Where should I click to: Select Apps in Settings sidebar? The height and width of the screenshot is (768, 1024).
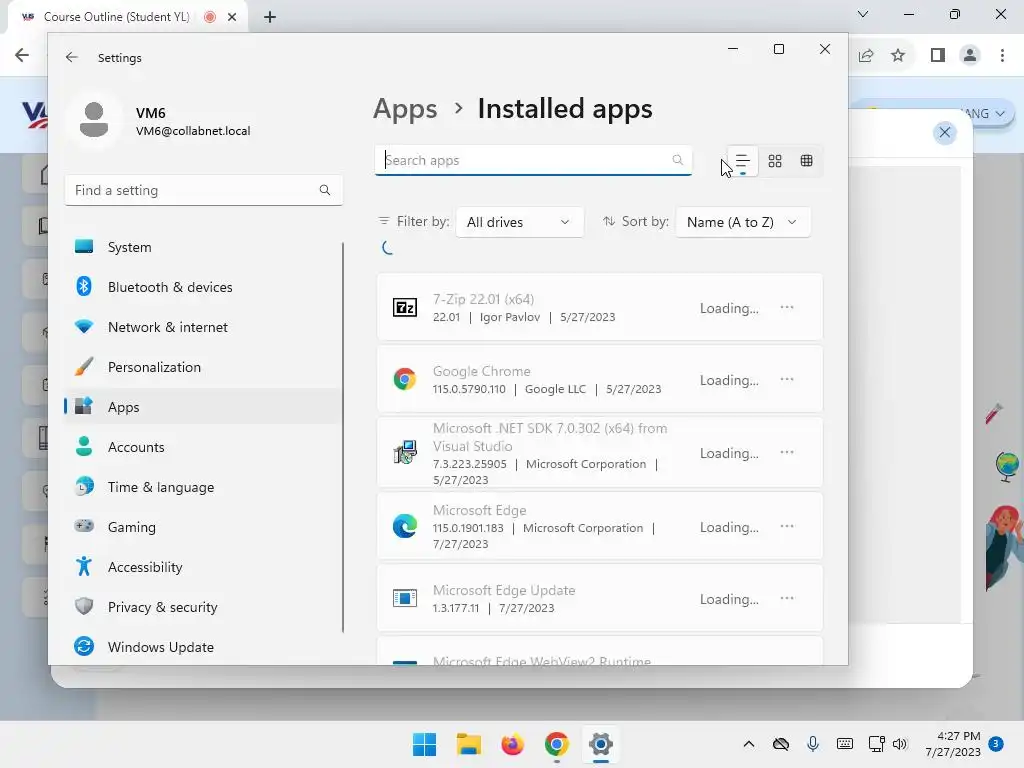tap(203, 407)
